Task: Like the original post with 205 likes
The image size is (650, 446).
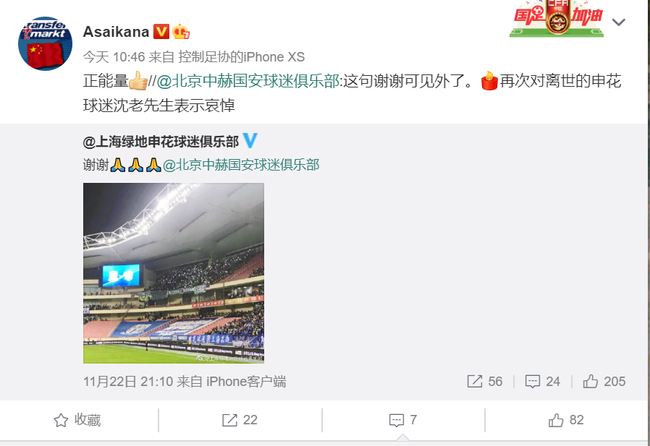Action: pyautogui.click(x=604, y=381)
